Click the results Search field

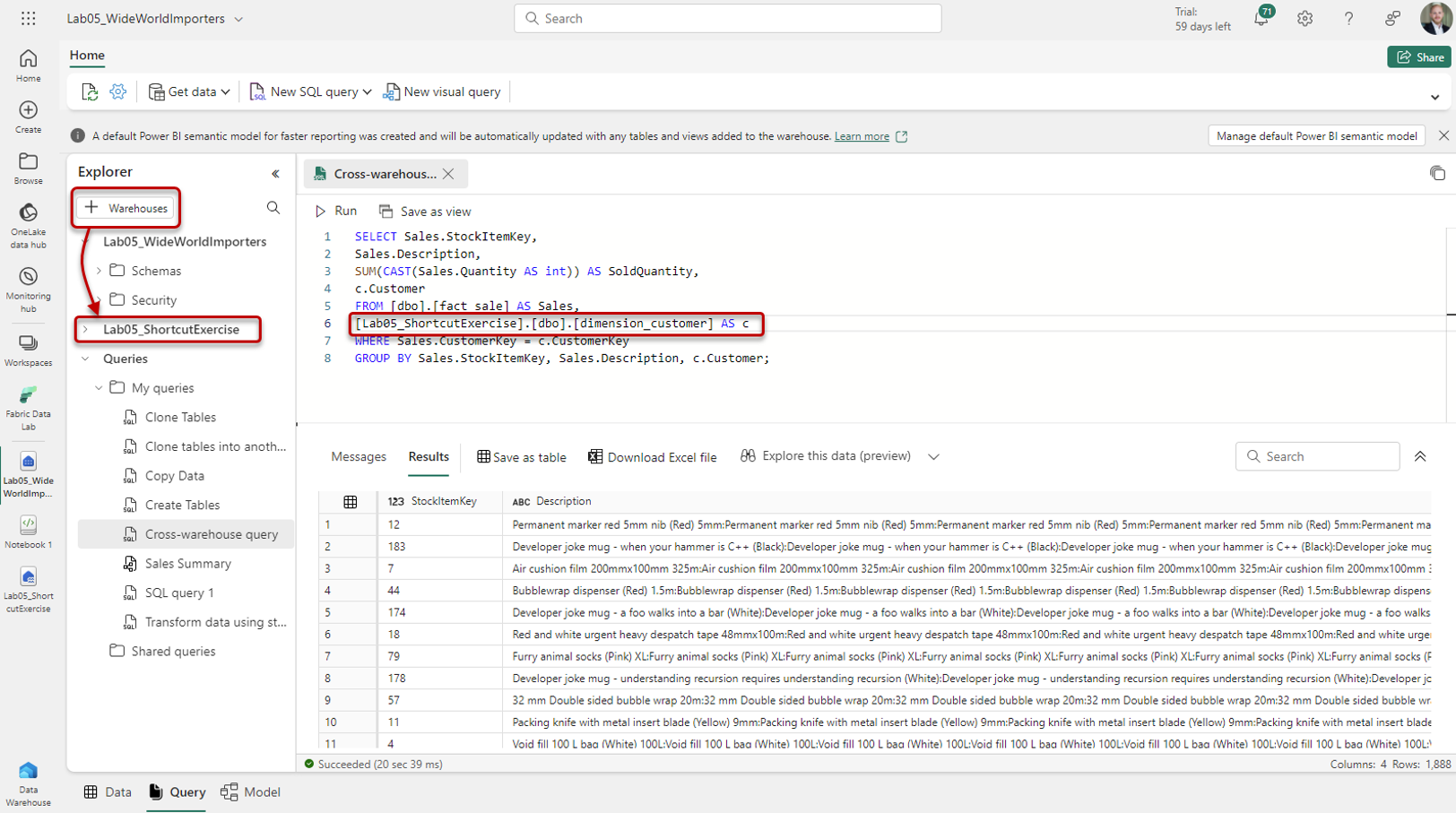1317,456
